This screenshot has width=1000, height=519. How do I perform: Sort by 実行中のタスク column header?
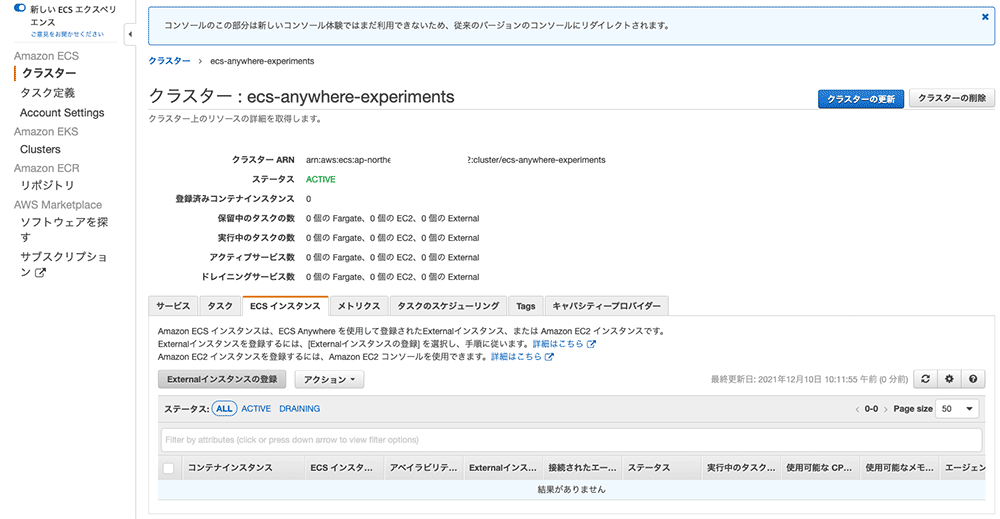tap(741, 468)
